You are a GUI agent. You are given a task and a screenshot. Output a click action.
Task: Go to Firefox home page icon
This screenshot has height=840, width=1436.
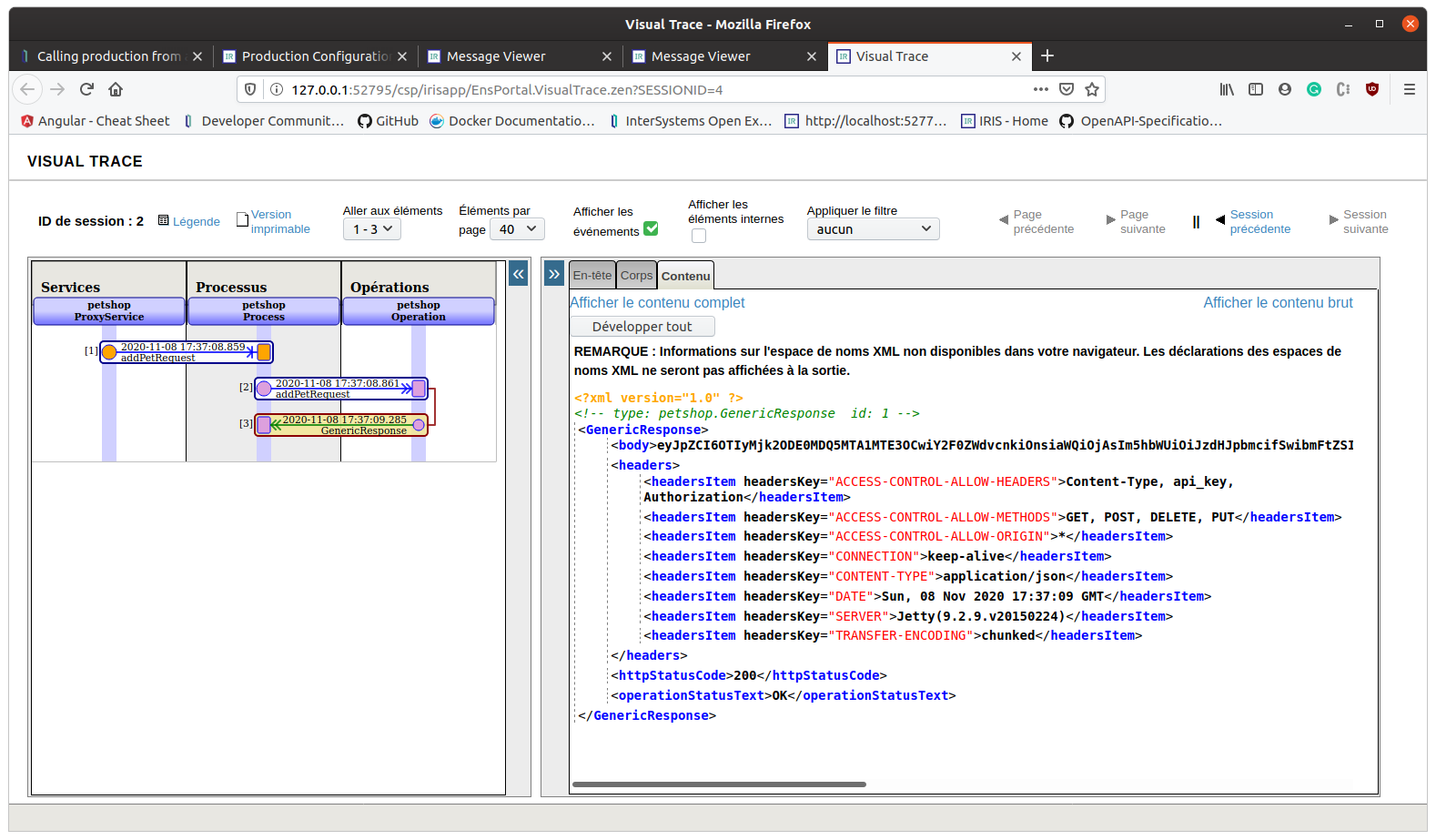(116, 89)
